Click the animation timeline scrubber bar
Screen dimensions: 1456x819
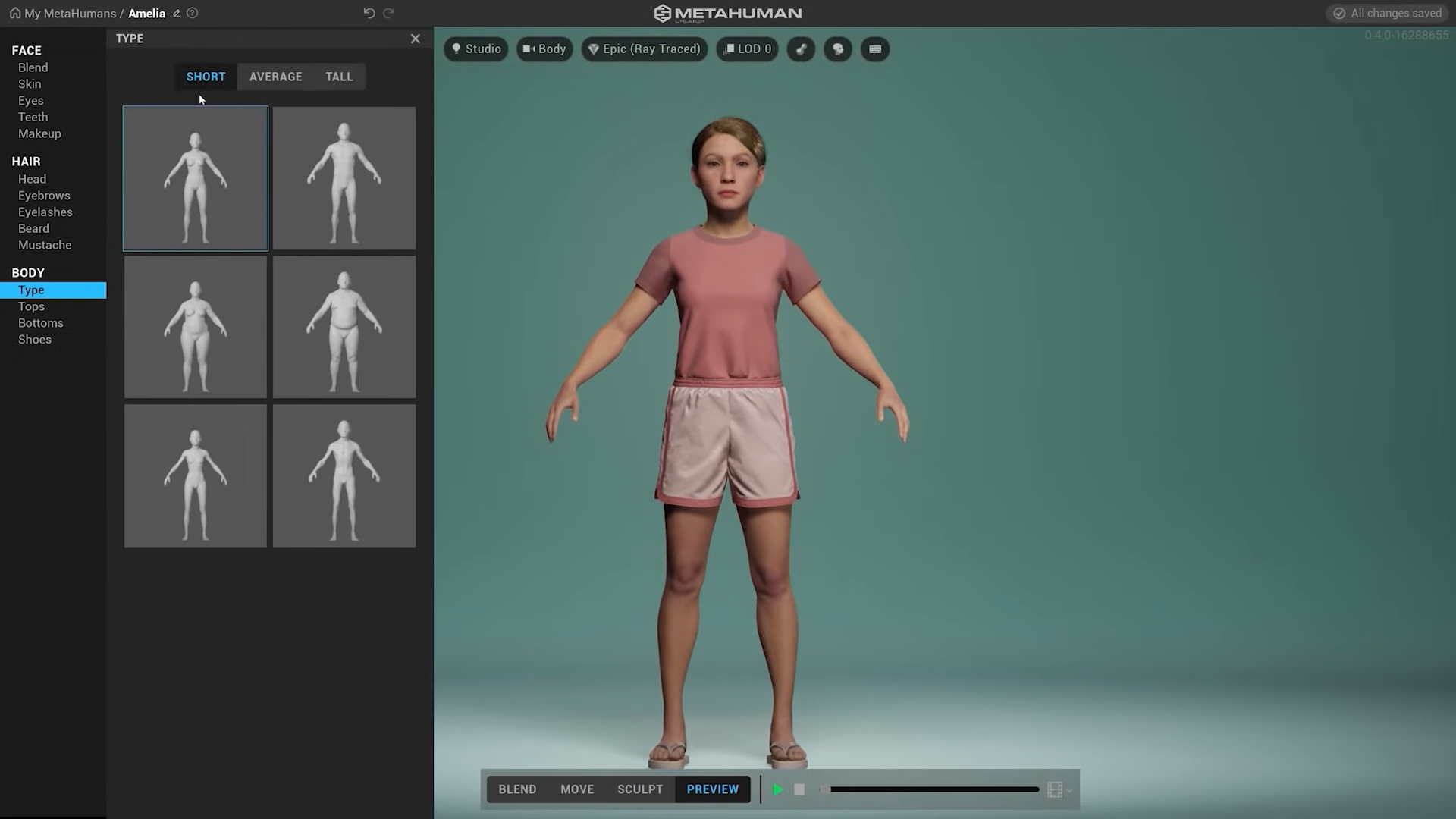point(934,789)
